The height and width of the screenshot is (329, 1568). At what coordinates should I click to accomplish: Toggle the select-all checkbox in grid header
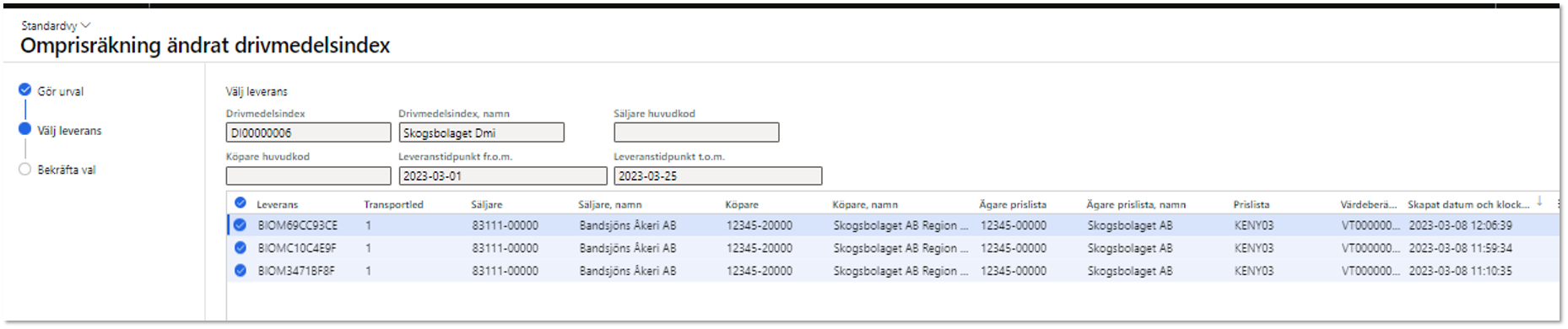click(241, 203)
